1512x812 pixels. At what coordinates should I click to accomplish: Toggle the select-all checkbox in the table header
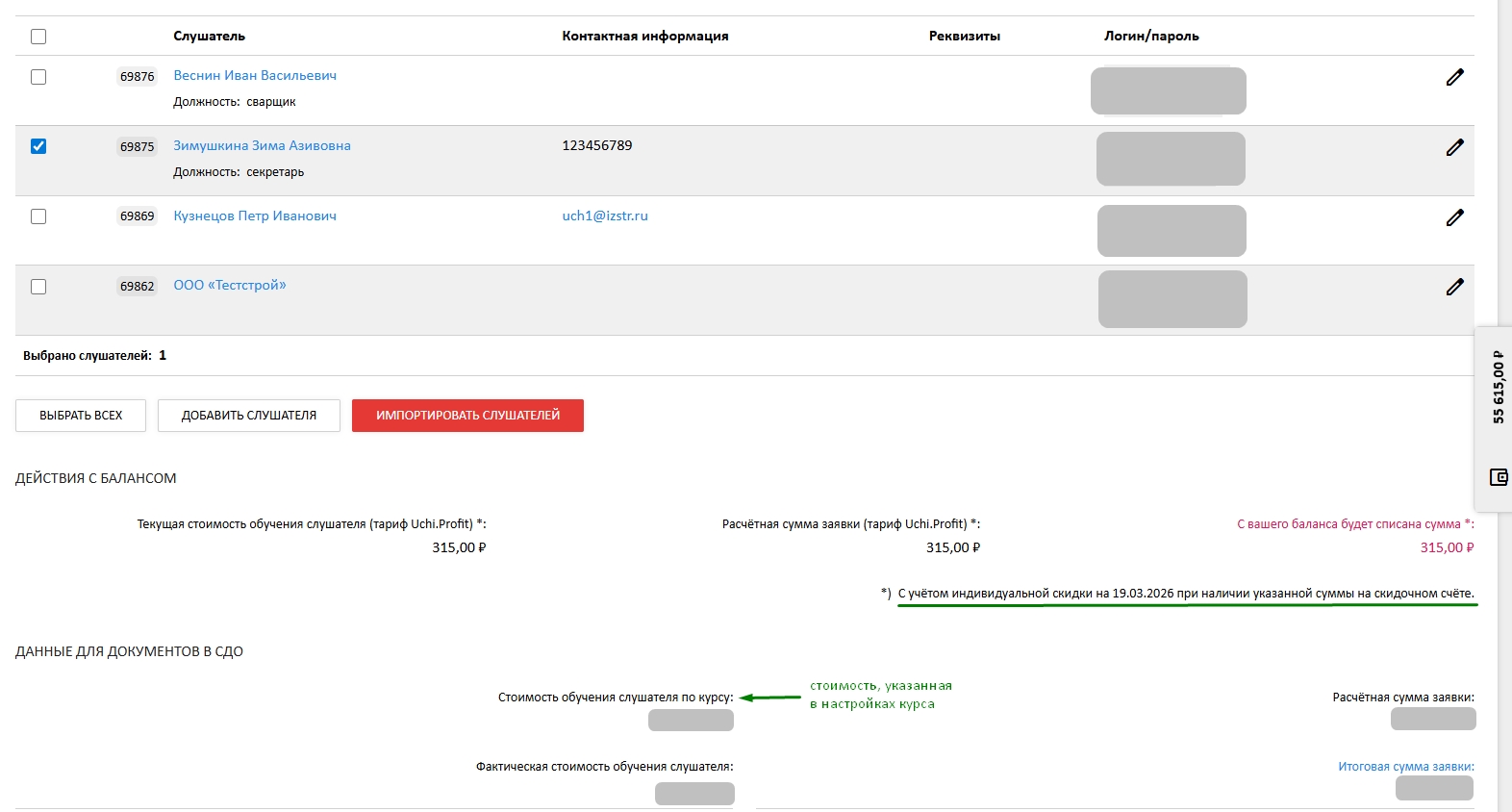[x=38, y=37]
